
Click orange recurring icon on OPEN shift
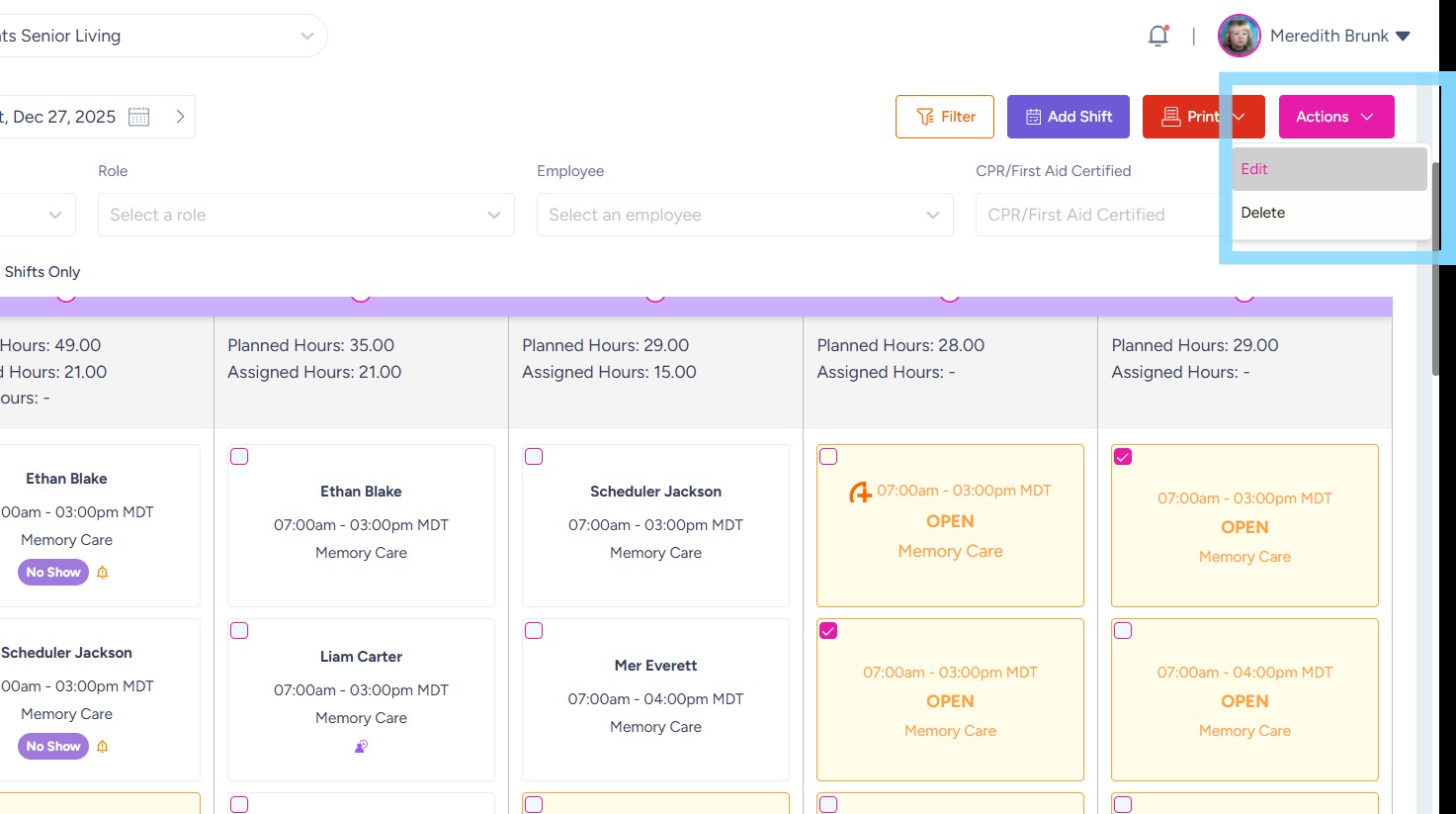click(860, 492)
